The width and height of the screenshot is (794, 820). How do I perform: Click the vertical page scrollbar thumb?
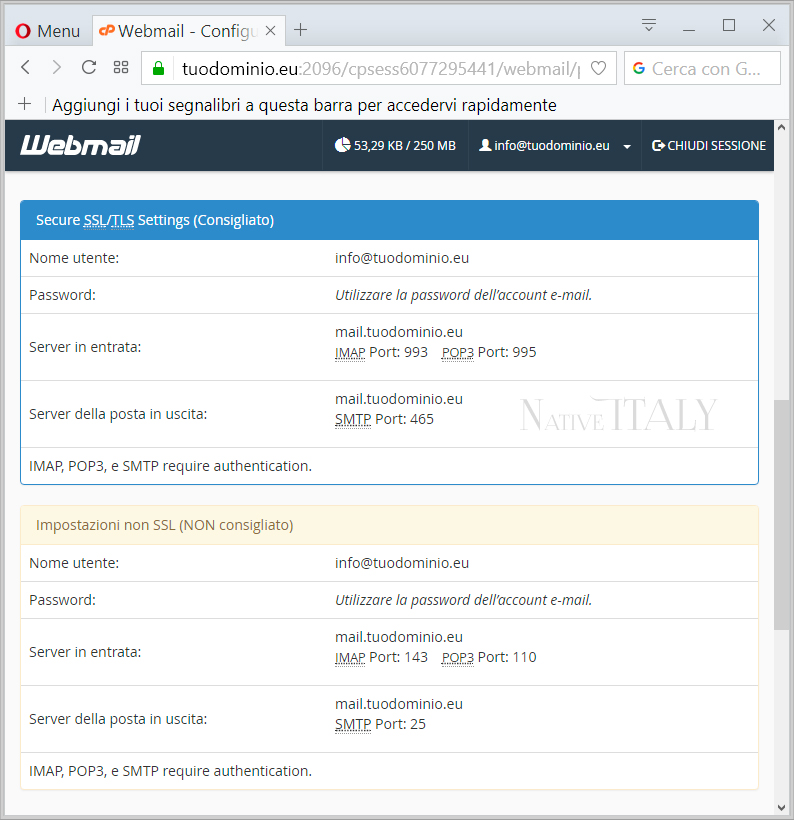[x=781, y=515]
